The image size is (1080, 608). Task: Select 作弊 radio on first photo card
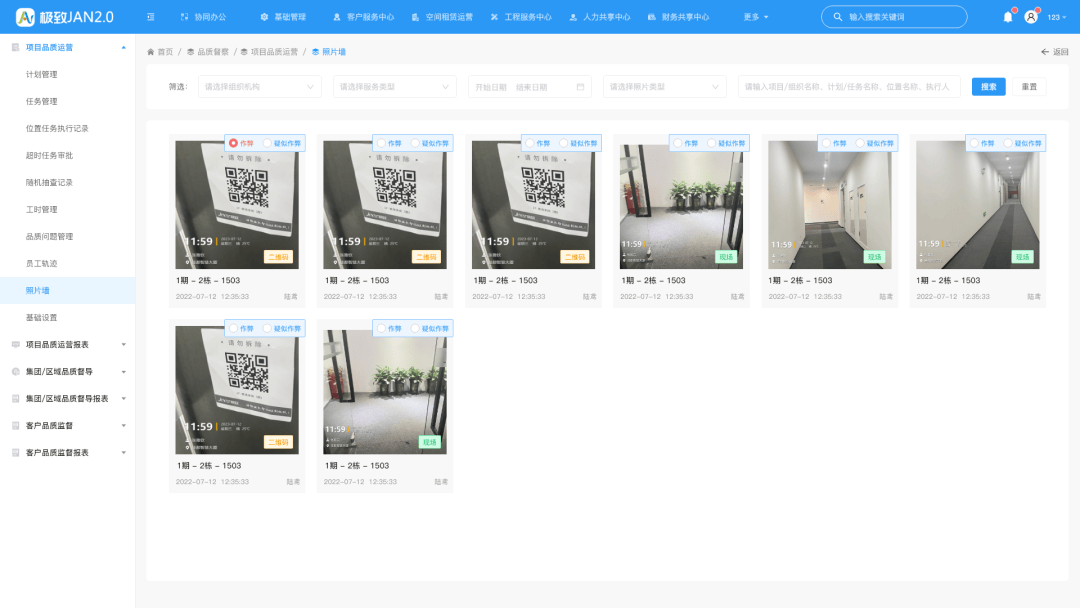pyautogui.click(x=233, y=143)
